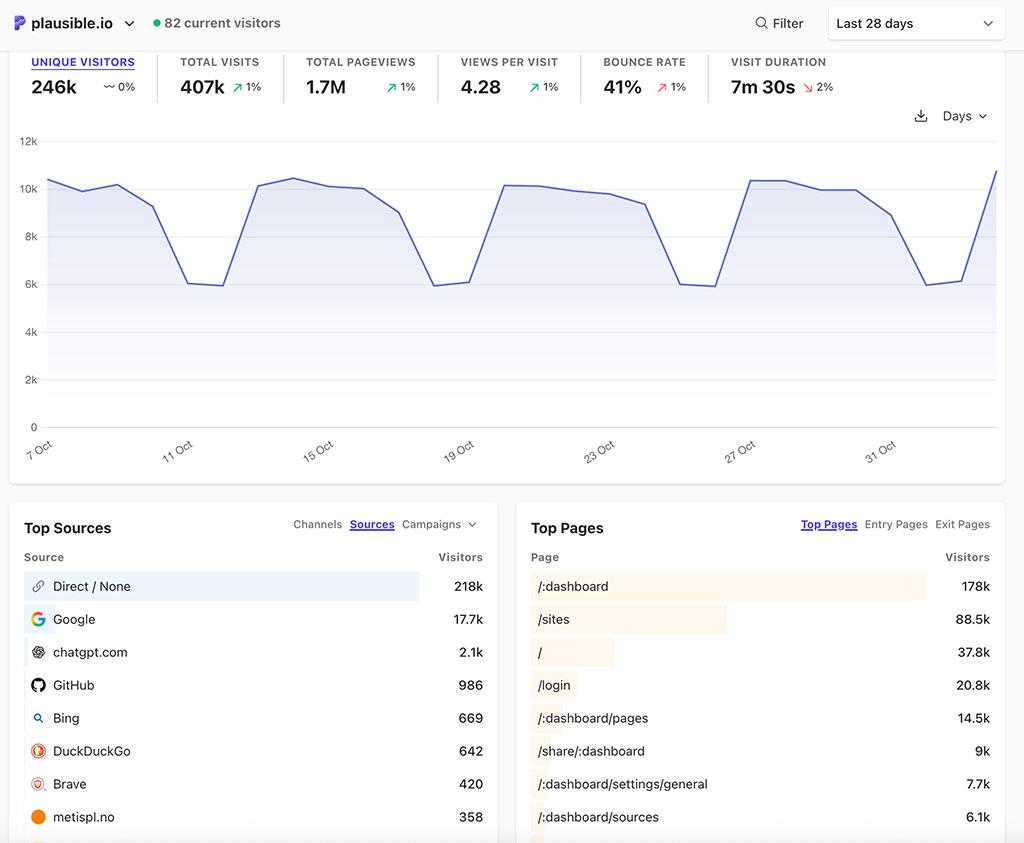The height and width of the screenshot is (843, 1024).
Task: Switch to the Channels tab
Action: click(317, 524)
